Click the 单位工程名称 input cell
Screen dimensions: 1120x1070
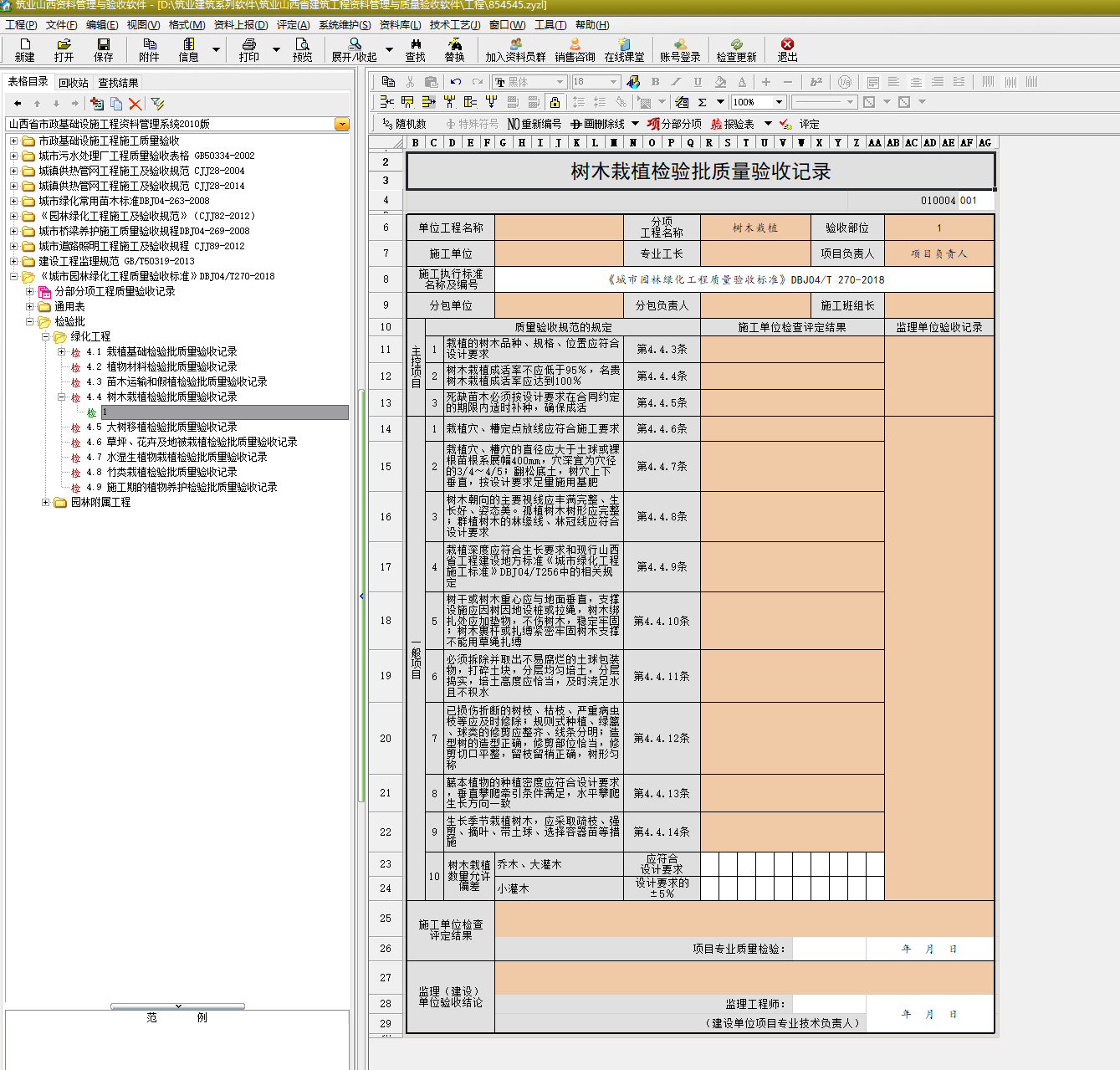coord(559,228)
